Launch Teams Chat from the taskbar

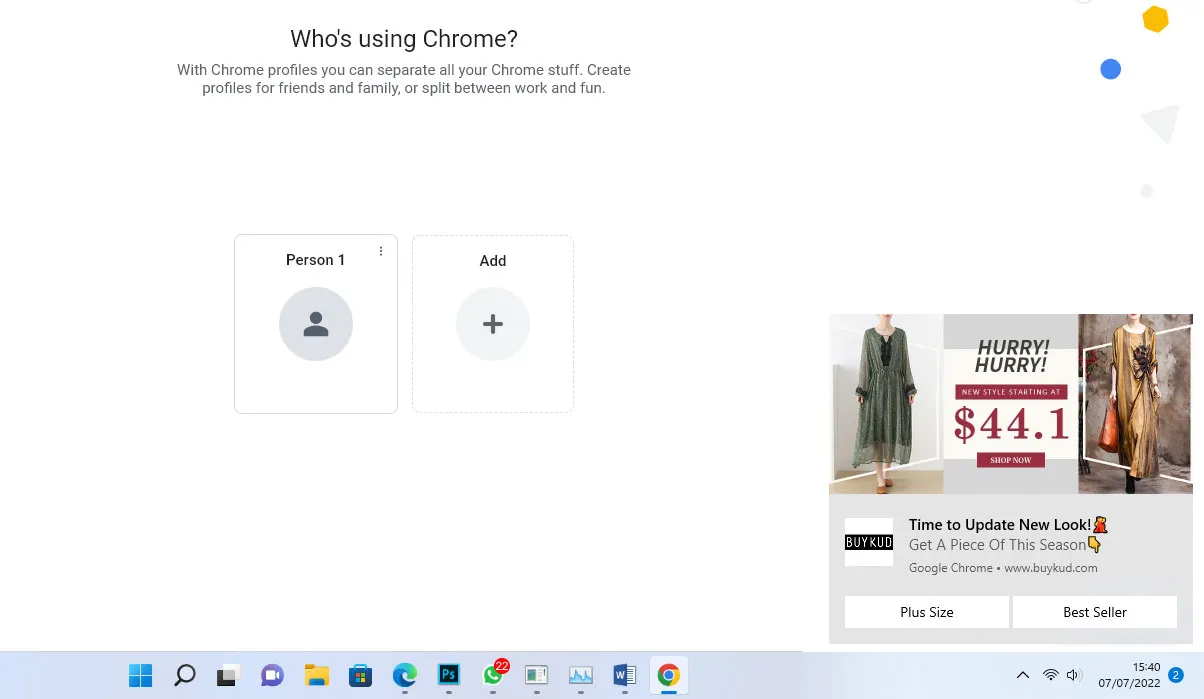click(x=272, y=675)
